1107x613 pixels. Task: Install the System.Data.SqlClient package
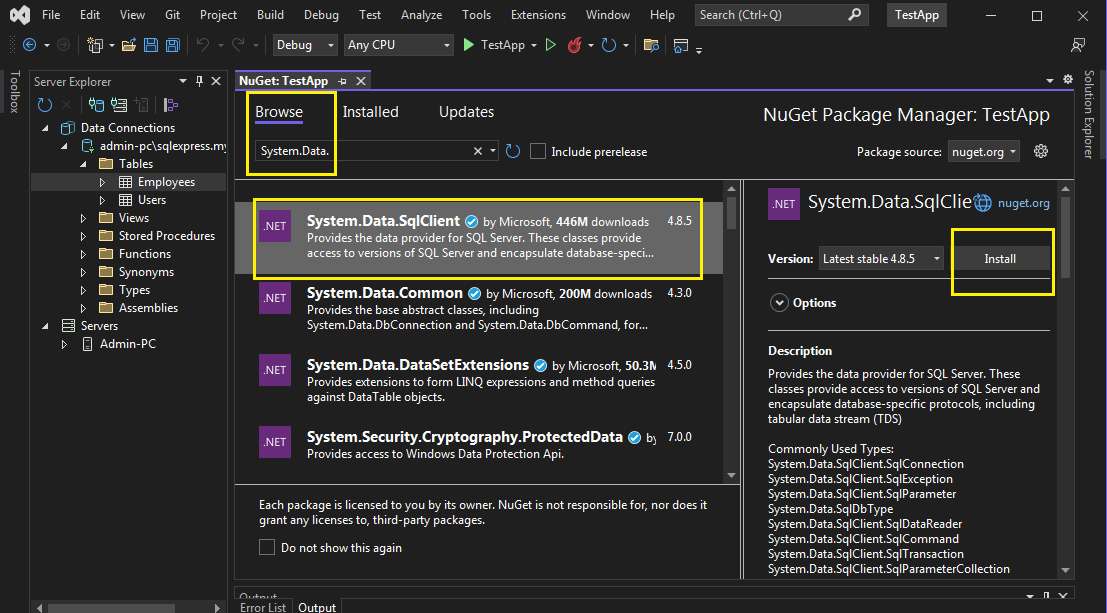[1000, 258]
